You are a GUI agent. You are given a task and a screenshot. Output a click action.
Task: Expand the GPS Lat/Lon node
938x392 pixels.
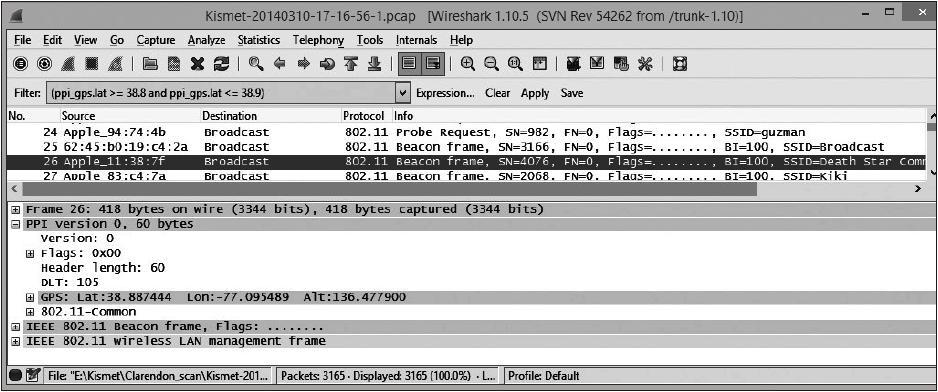30,297
